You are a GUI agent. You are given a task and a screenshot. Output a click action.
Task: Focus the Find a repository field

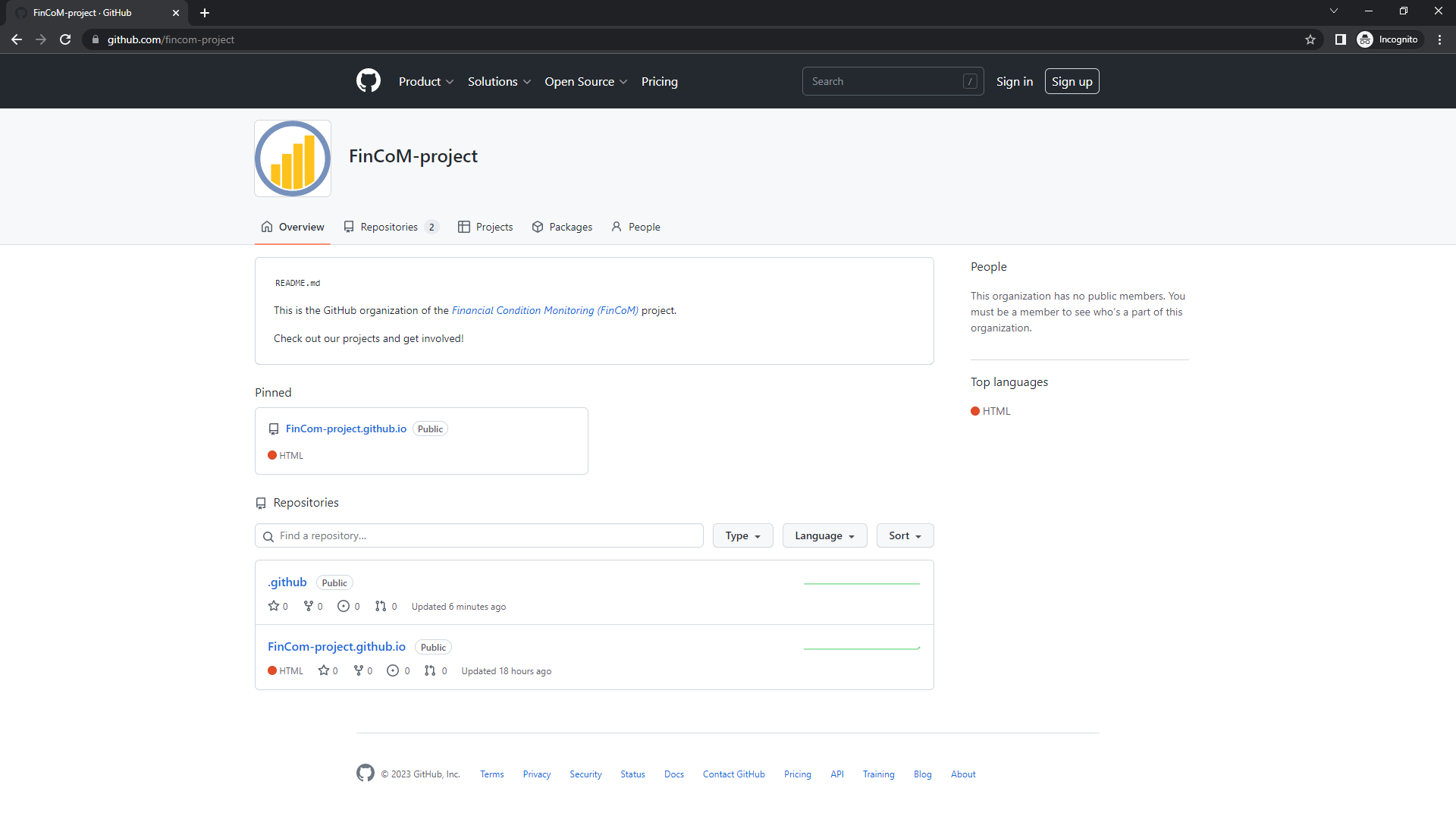(479, 535)
